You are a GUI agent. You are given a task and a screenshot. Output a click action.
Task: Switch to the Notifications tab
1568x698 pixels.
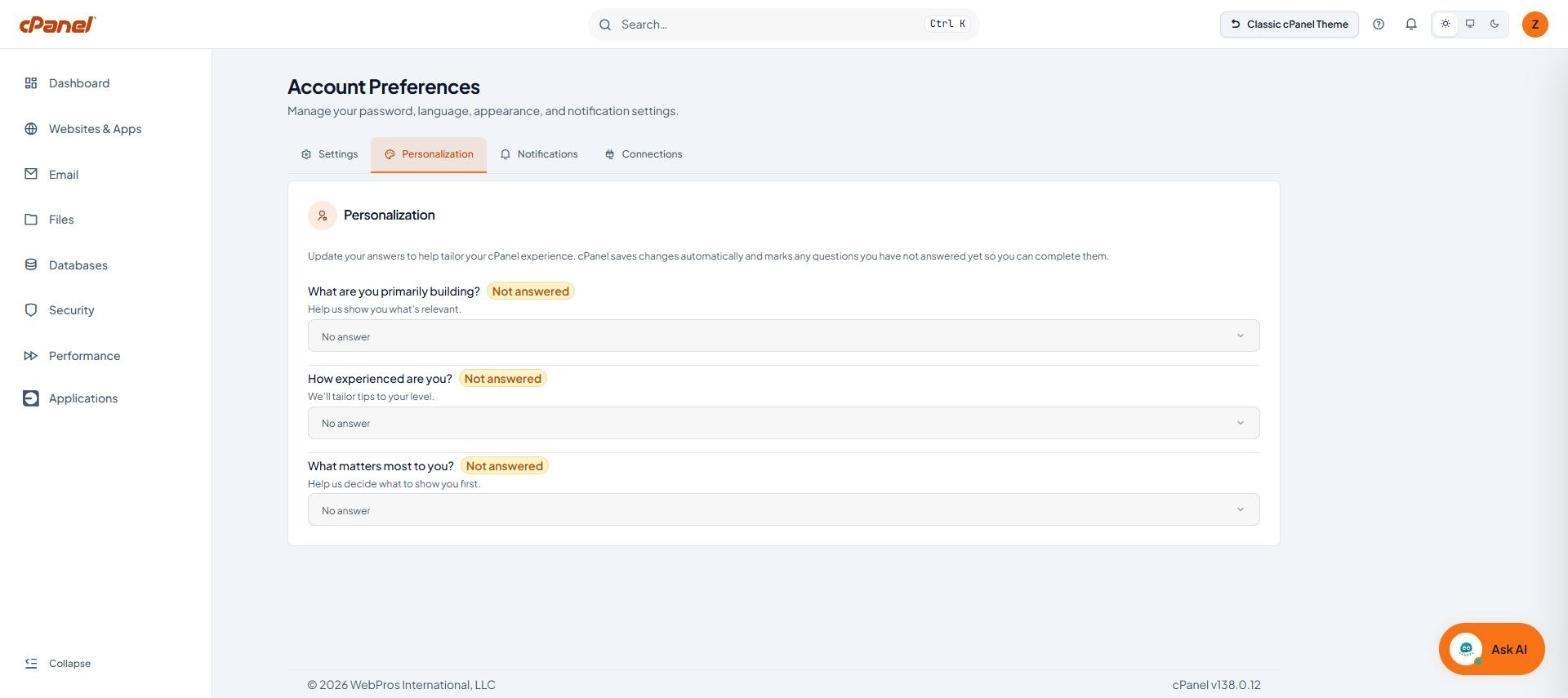(x=539, y=154)
